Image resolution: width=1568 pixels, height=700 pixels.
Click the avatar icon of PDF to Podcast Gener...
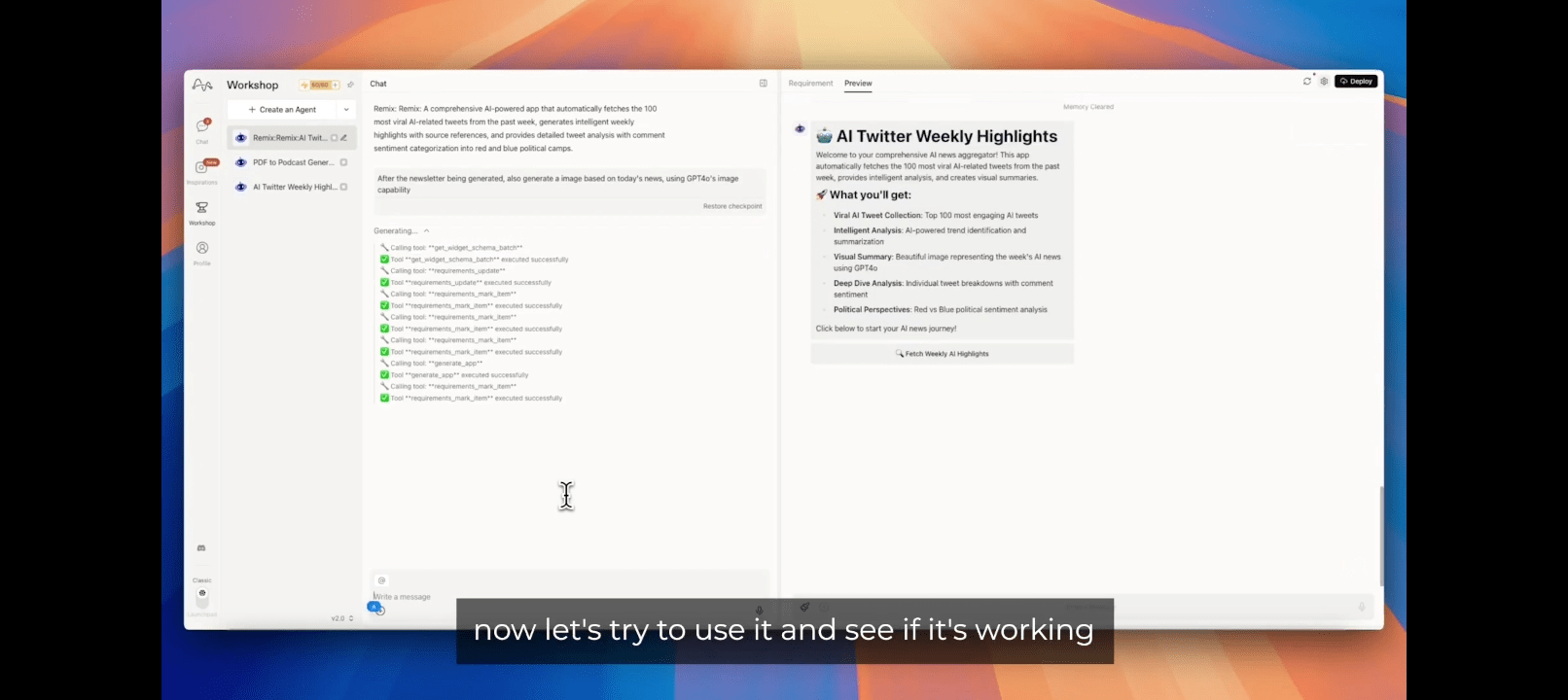[x=241, y=162]
